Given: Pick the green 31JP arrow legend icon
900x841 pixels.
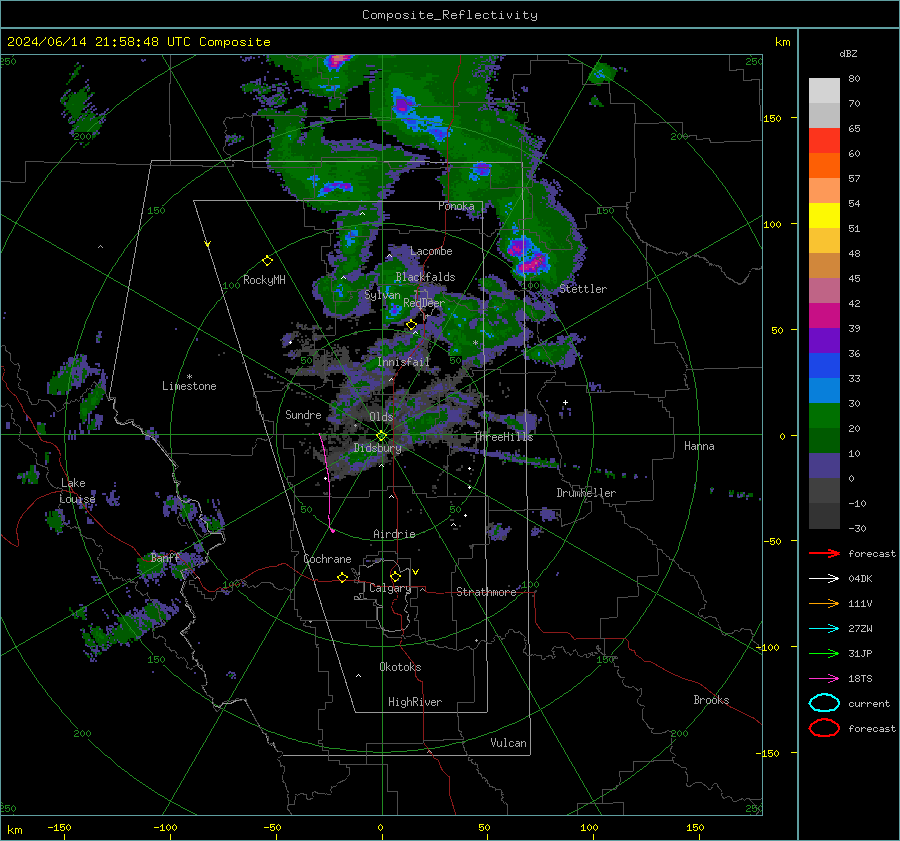Looking at the screenshot, I should pyautogui.click(x=824, y=653).
